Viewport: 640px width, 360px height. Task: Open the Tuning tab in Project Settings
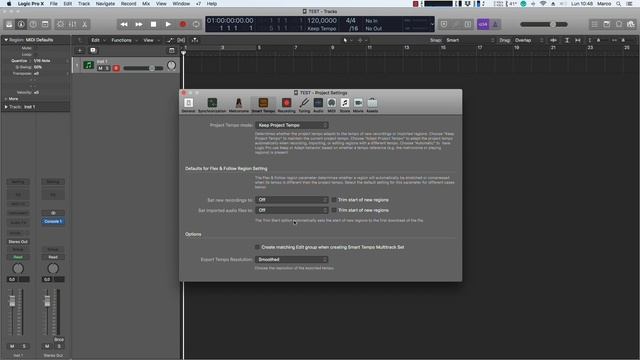click(304, 105)
